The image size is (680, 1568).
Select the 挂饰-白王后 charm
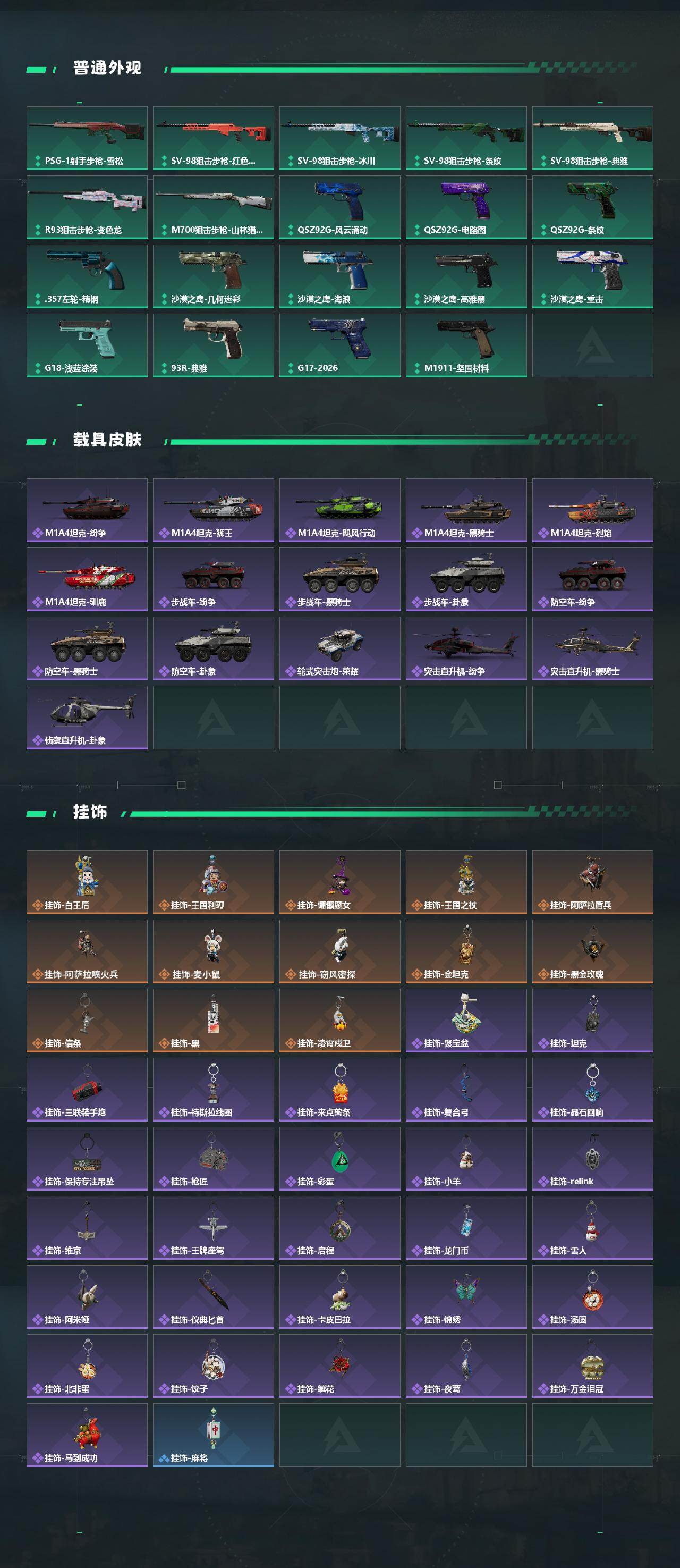click(x=87, y=882)
